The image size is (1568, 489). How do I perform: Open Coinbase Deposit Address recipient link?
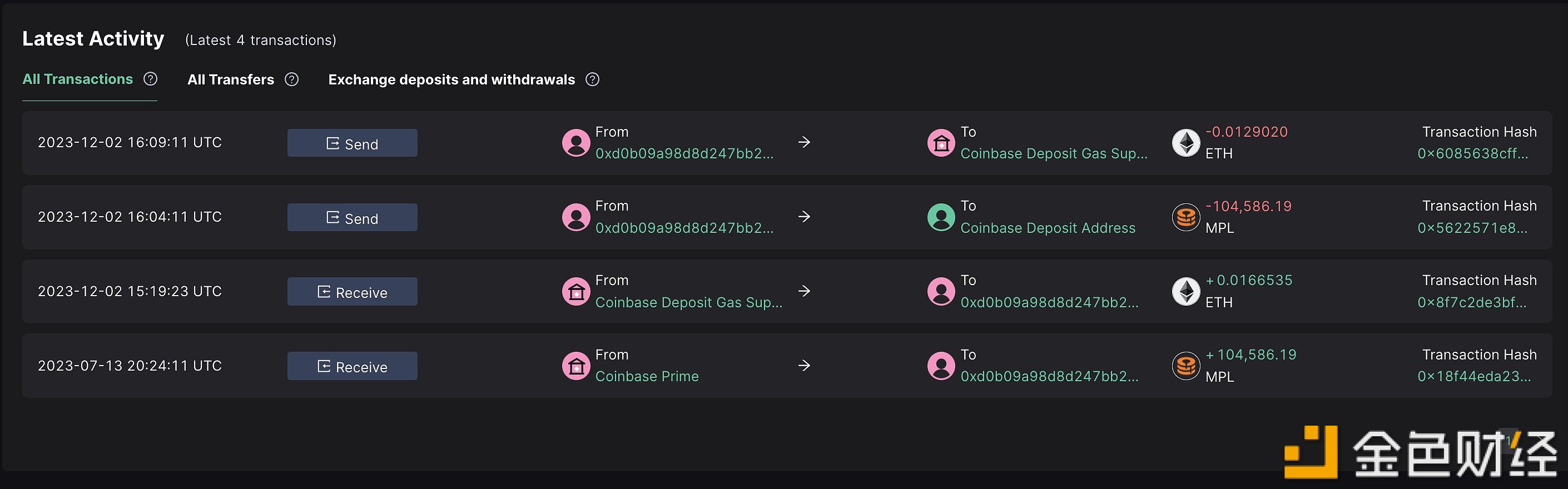(1048, 228)
